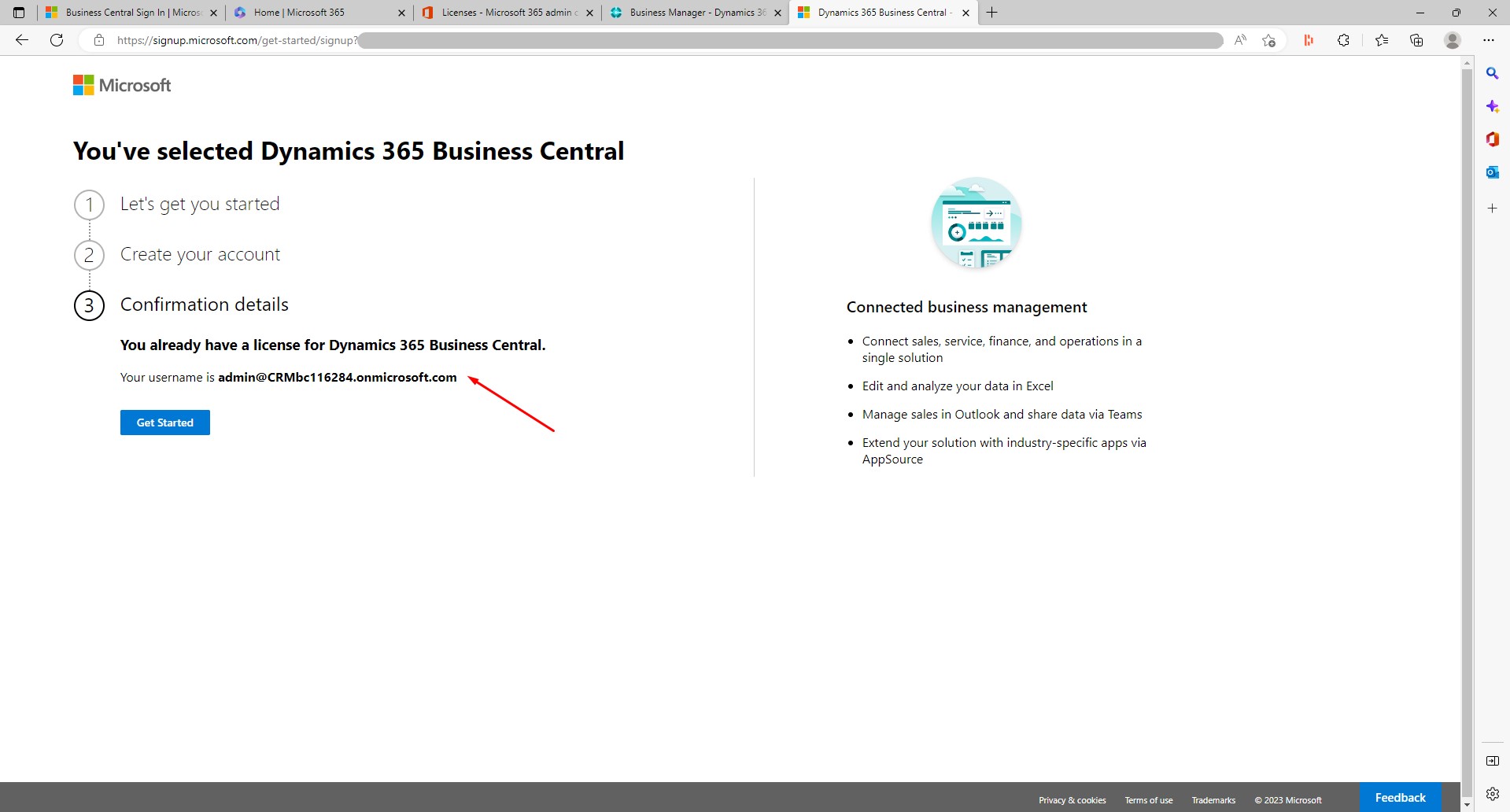
Task: Open a new tab with plus button
Action: point(992,13)
